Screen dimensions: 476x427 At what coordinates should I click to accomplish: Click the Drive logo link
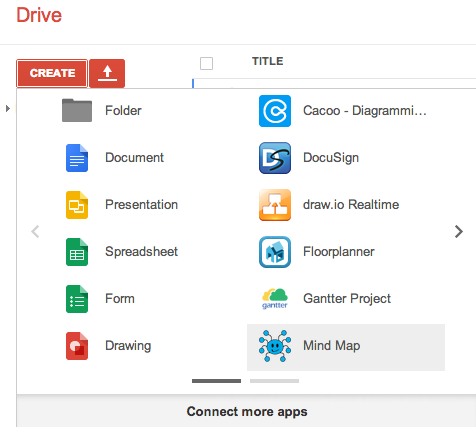point(39,15)
